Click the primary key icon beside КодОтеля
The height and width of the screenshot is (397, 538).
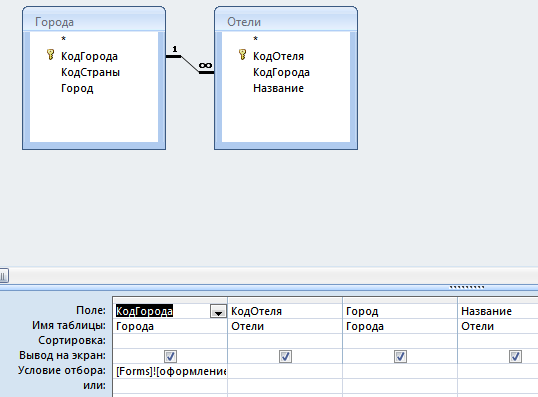[243, 55]
